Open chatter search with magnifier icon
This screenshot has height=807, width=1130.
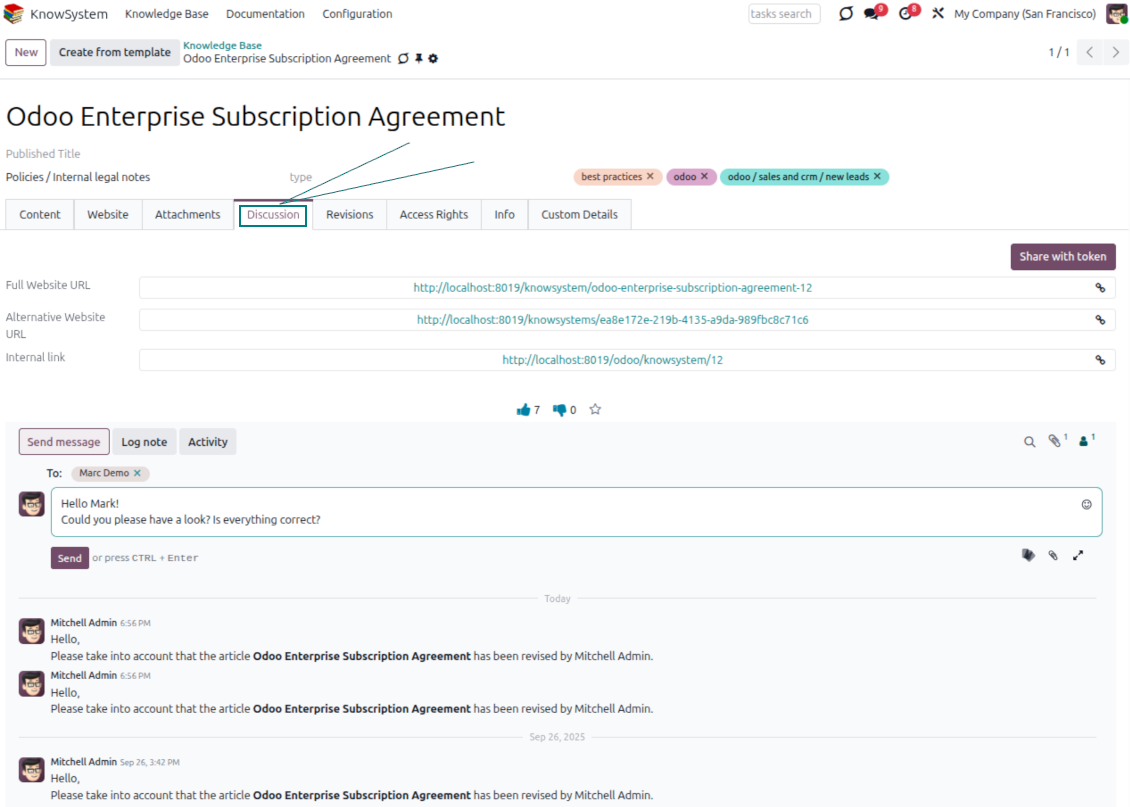(x=1029, y=442)
